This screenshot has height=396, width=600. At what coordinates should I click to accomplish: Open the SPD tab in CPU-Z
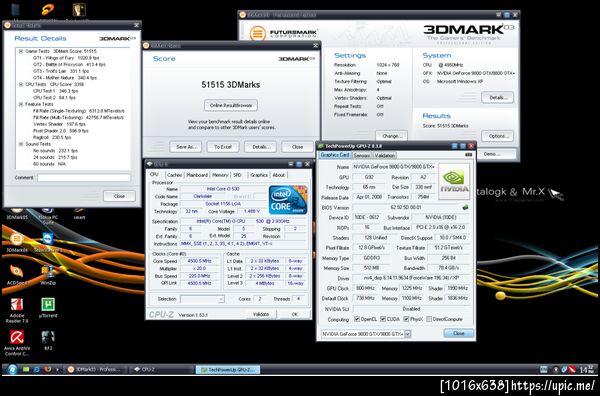pos(237,175)
